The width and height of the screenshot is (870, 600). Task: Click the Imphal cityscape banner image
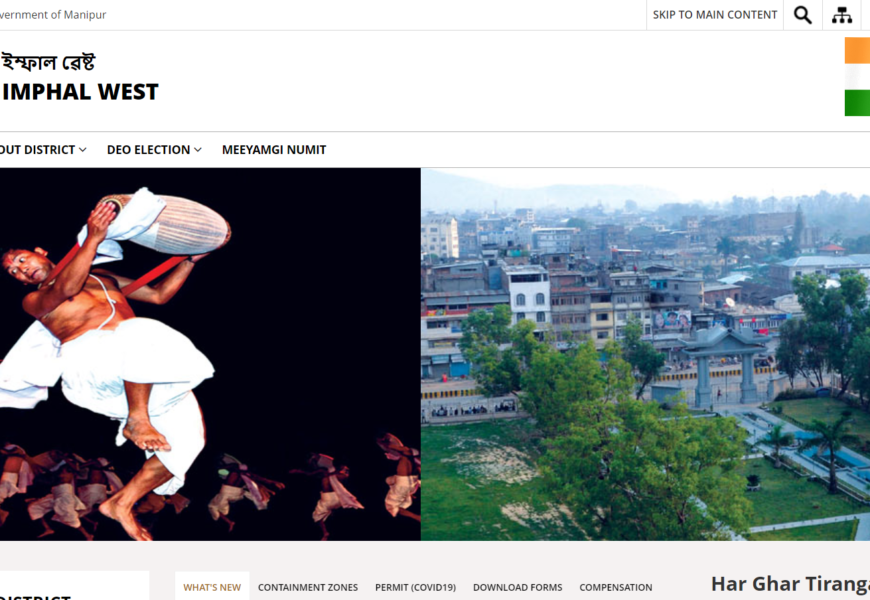tap(645, 354)
